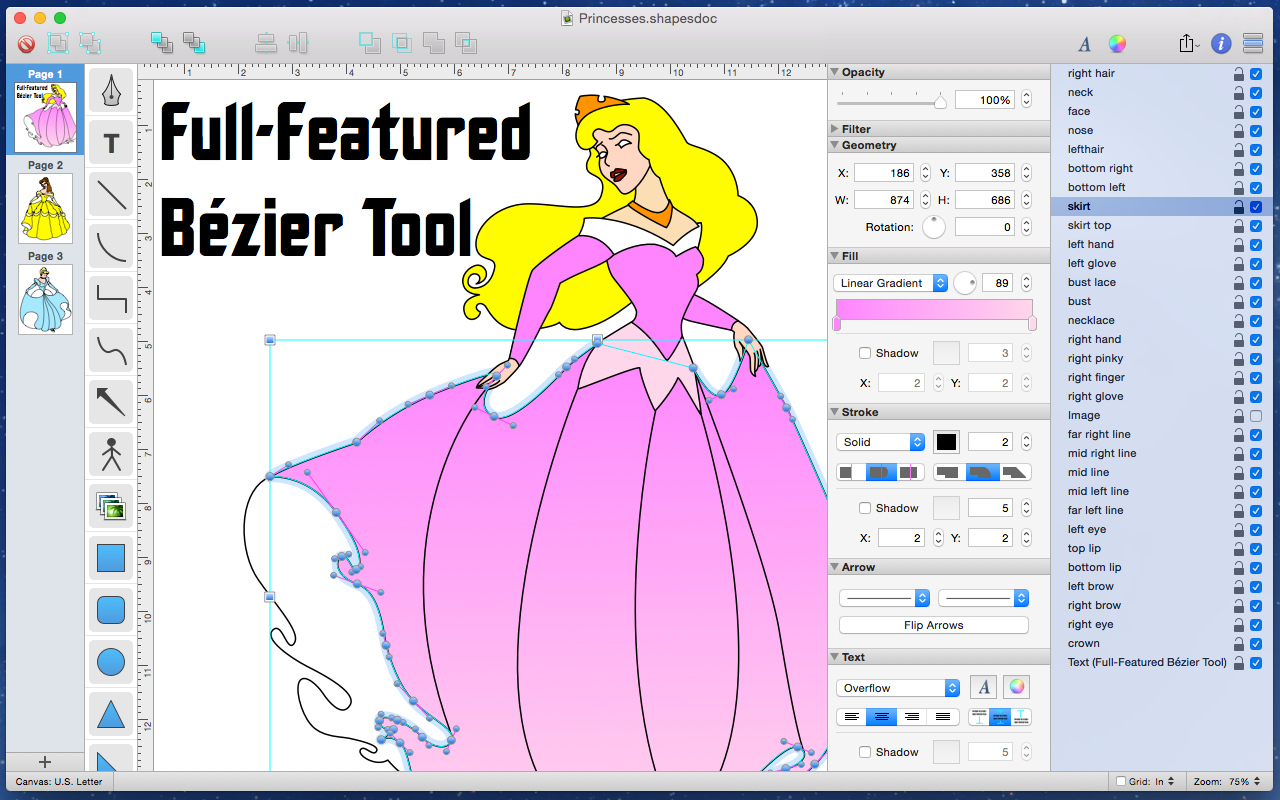Show the Image layer via its checkbox

pos(1256,415)
